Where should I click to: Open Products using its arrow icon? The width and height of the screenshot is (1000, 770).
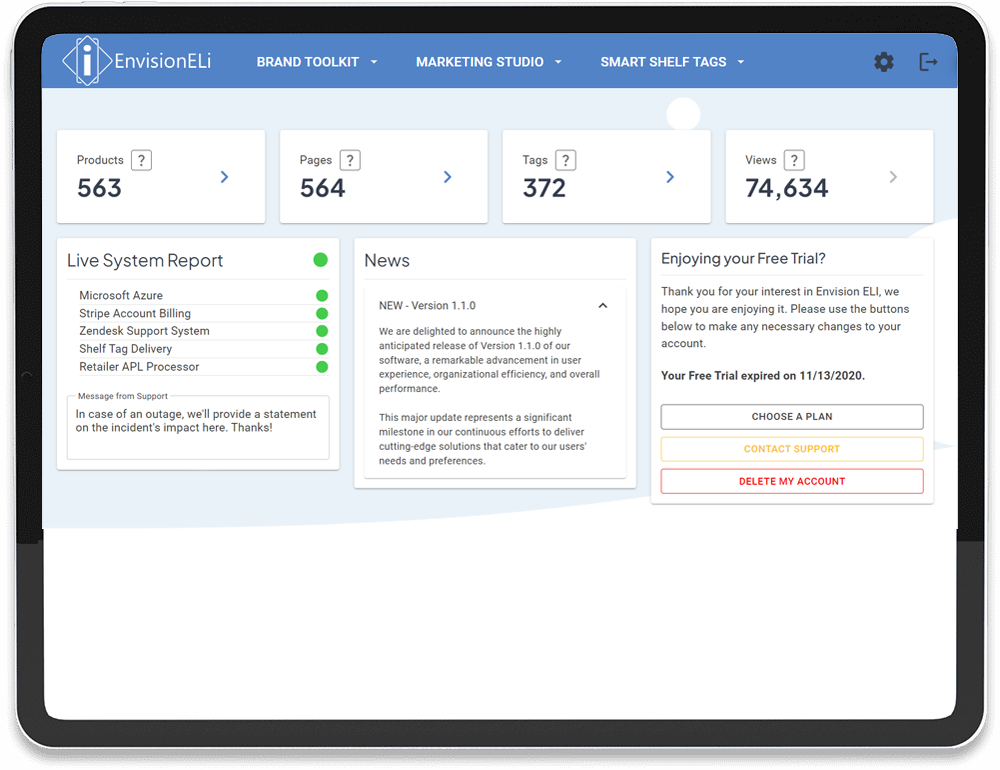click(224, 177)
